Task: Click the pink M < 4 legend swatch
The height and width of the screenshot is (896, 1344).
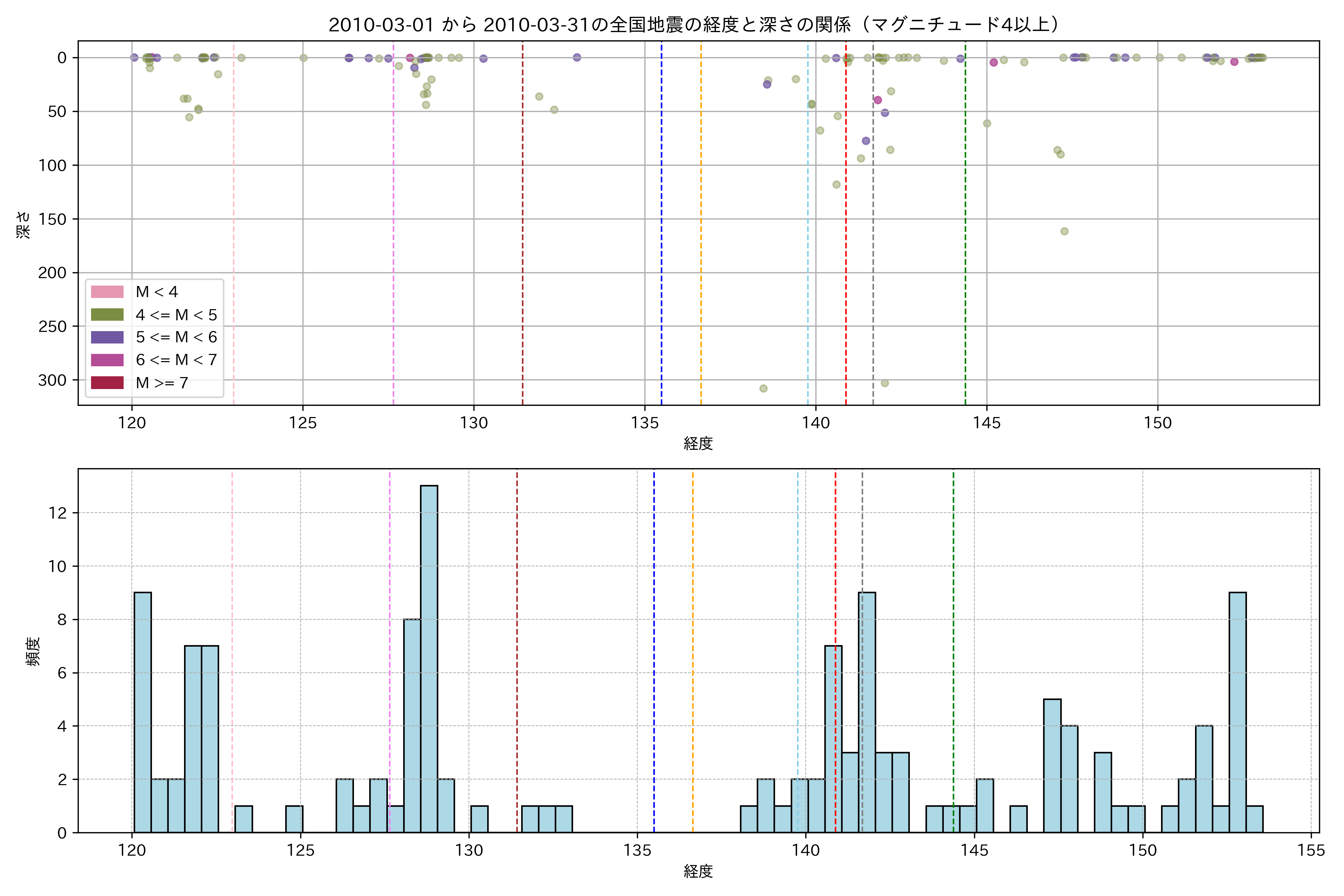Action: pyautogui.click(x=107, y=292)
